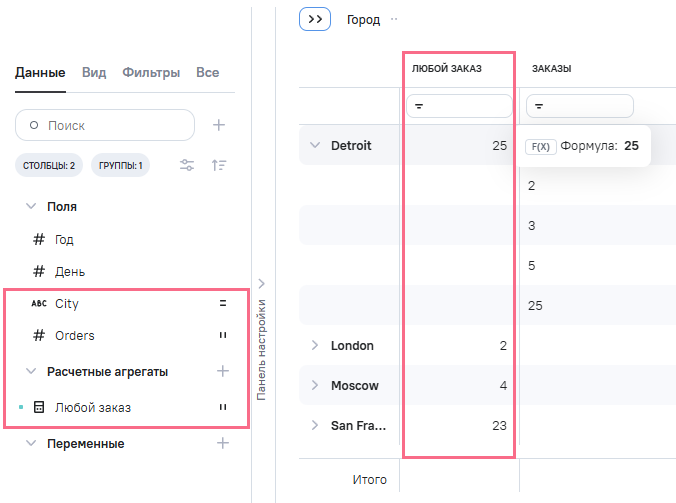
Task: Click the sort order icon
Action: (x=219, y=165)
